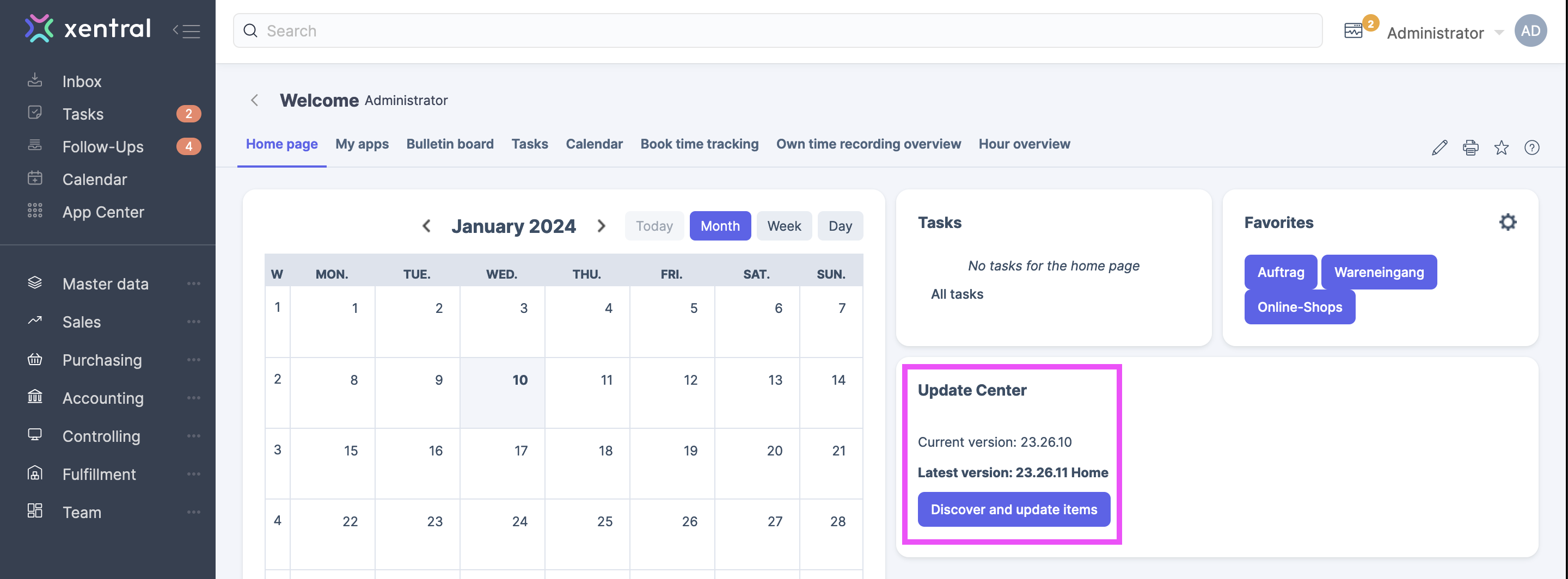
Task: Select the Home page tab
Action: [x=281, y=144]
